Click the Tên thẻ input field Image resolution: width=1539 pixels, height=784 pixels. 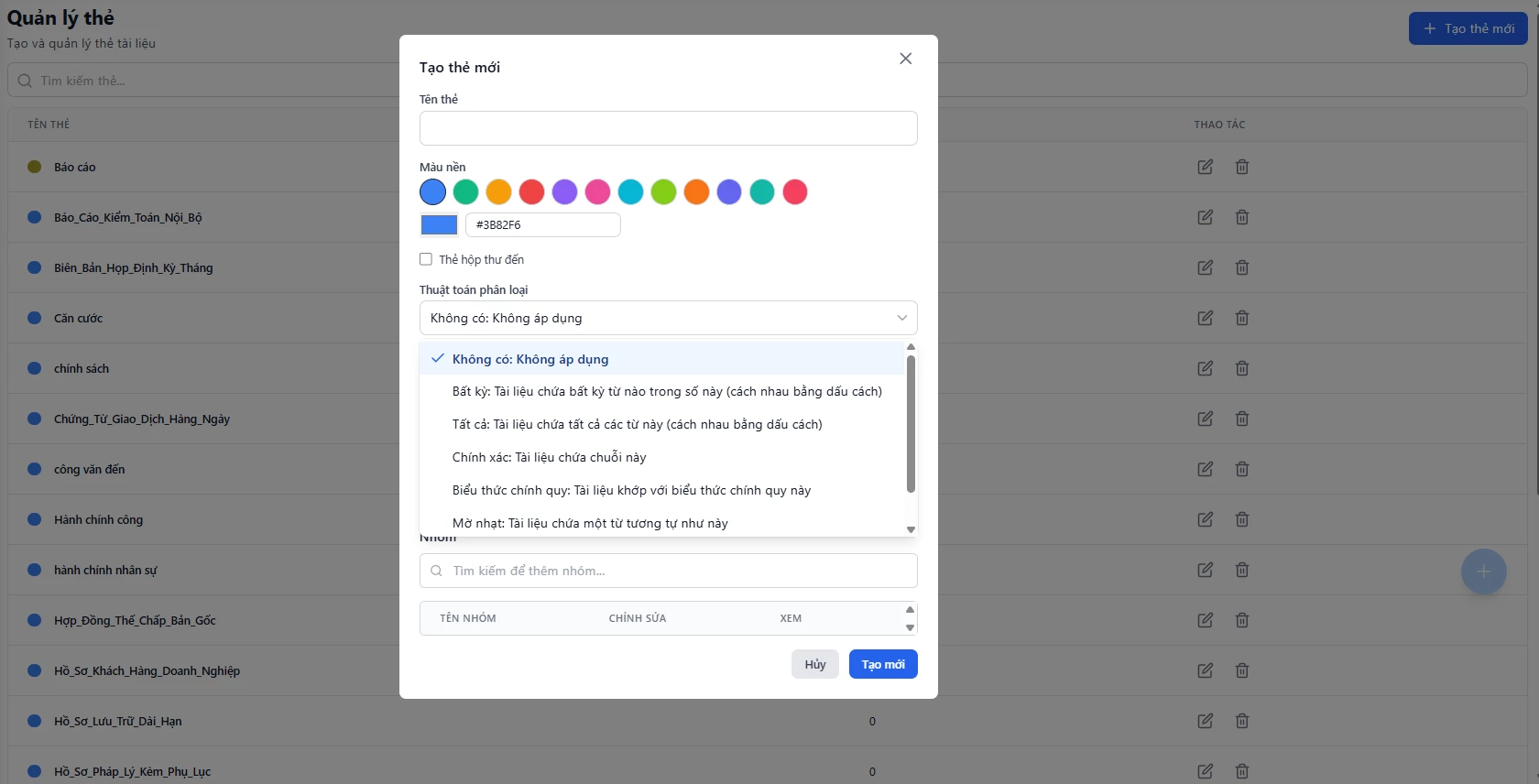[x=668, y=128]
